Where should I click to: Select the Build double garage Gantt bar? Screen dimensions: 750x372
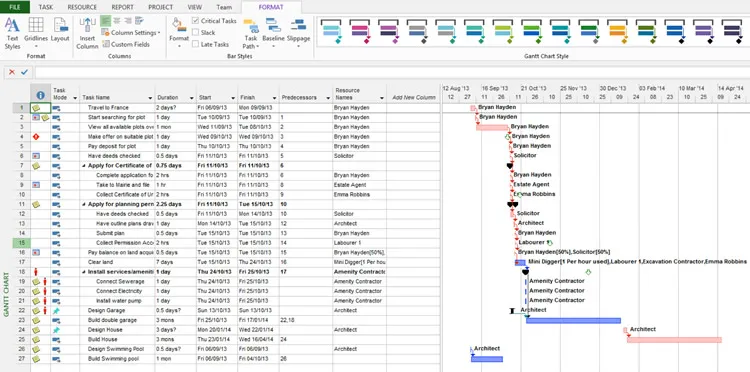[573, 320]
